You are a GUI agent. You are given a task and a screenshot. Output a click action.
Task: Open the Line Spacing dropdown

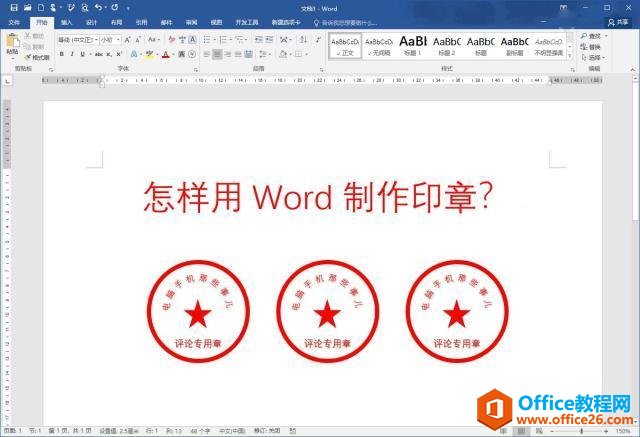point(265,54)
